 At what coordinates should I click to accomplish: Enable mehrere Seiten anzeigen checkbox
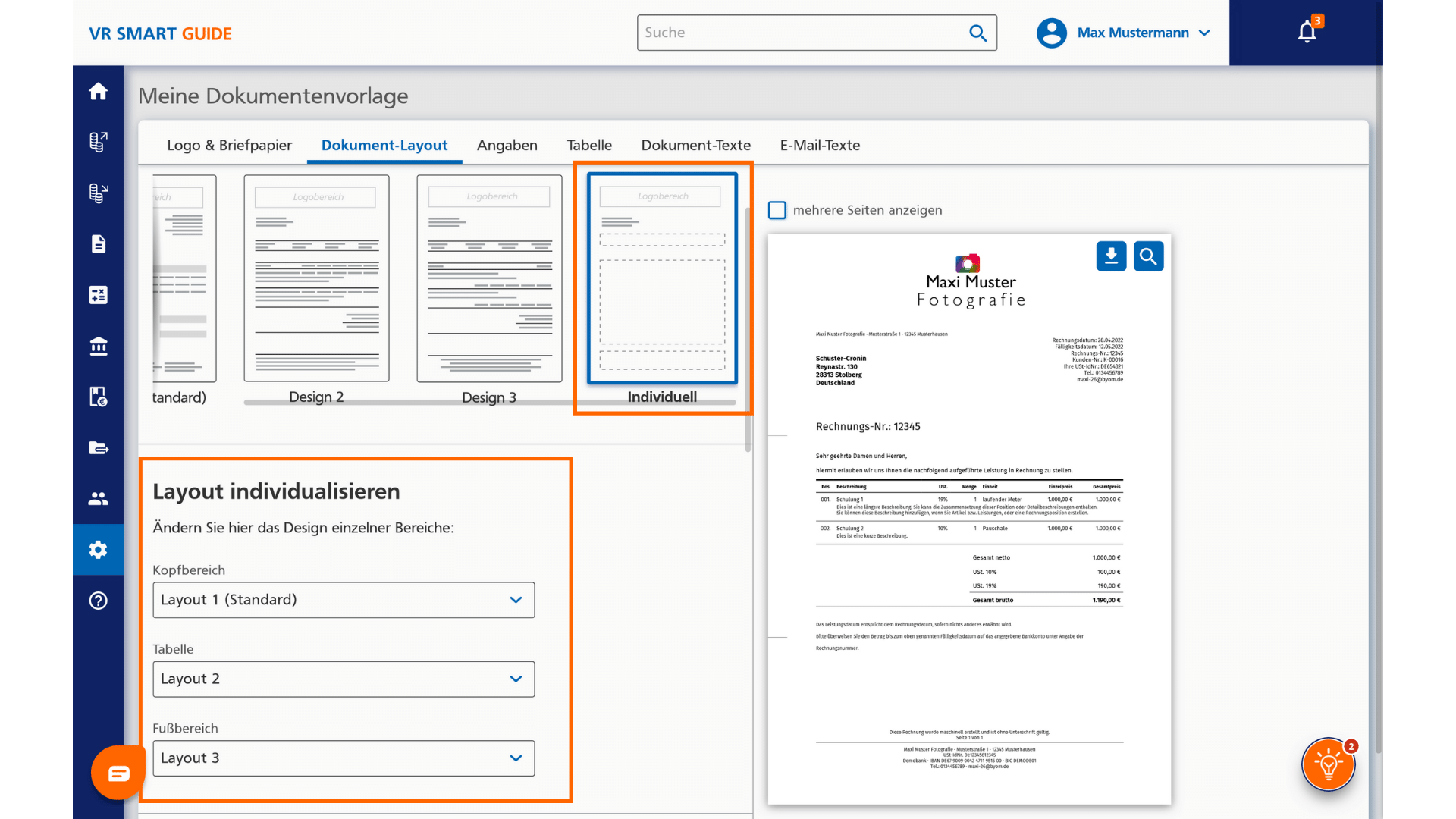tap(777, 210)
